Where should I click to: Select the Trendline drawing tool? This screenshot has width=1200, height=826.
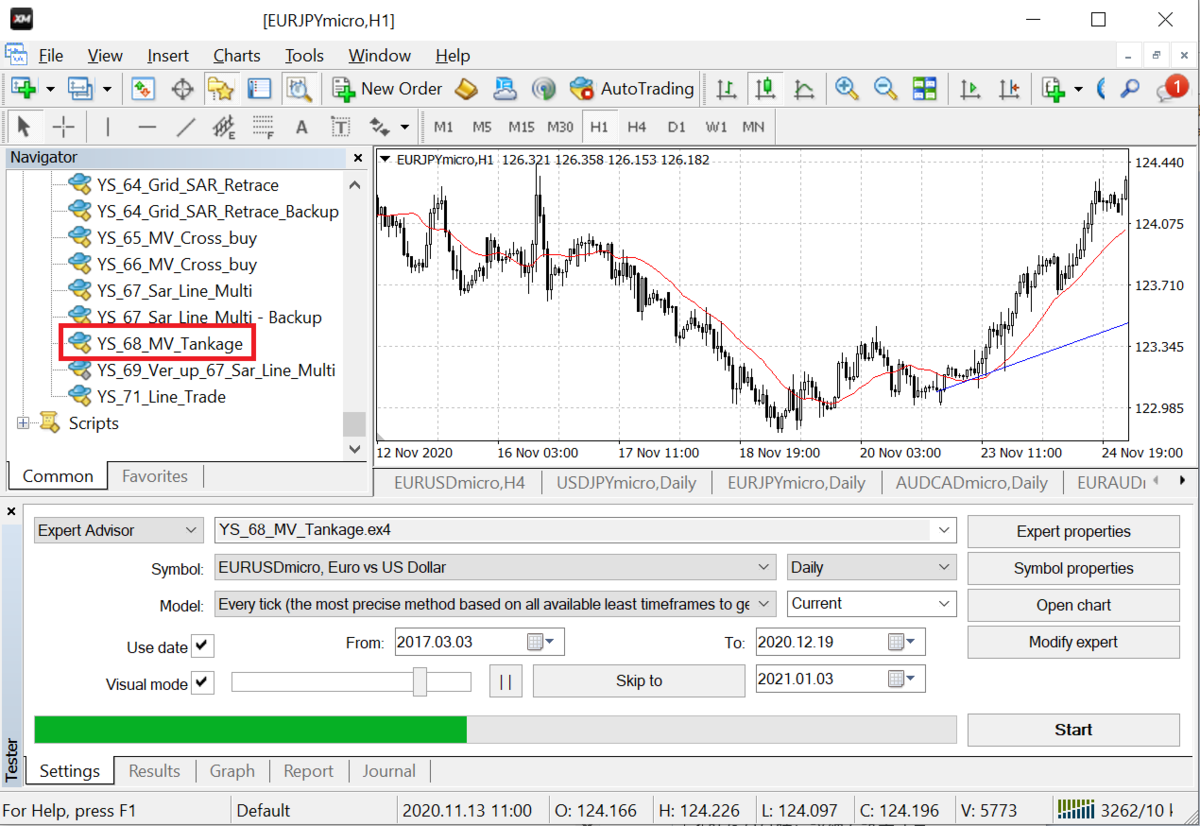[x=185, y=127]
